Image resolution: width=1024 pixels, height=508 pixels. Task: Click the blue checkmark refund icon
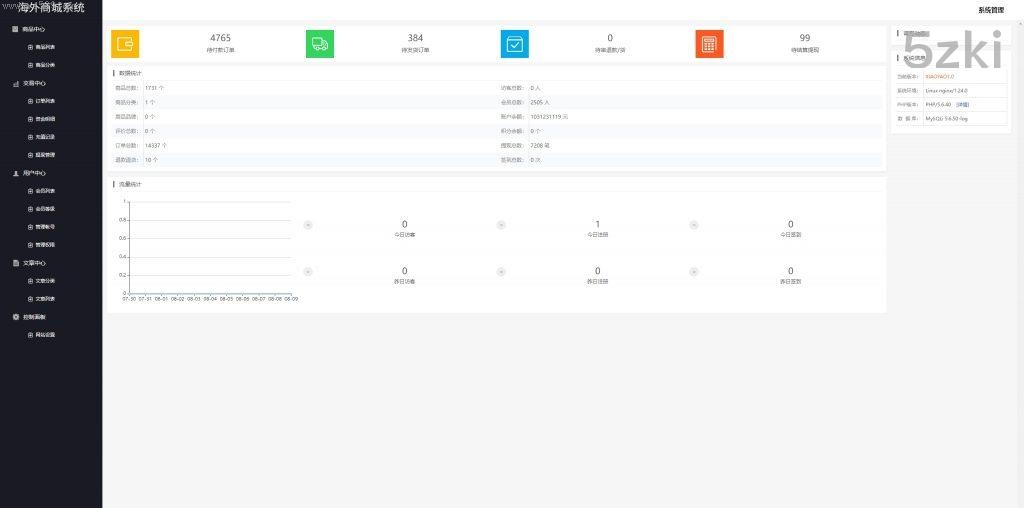pyautogui.click(x=515, y=44)
